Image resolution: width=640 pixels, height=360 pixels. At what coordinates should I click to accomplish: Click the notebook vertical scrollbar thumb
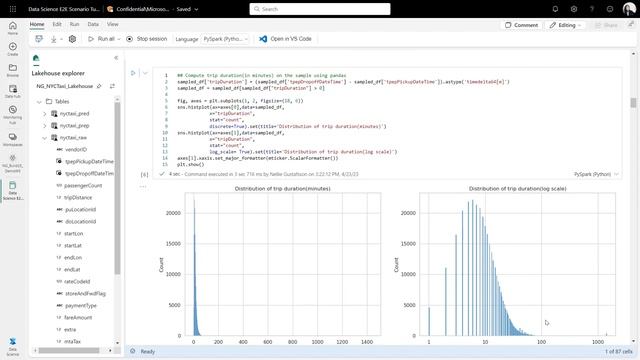coord(633,103)
